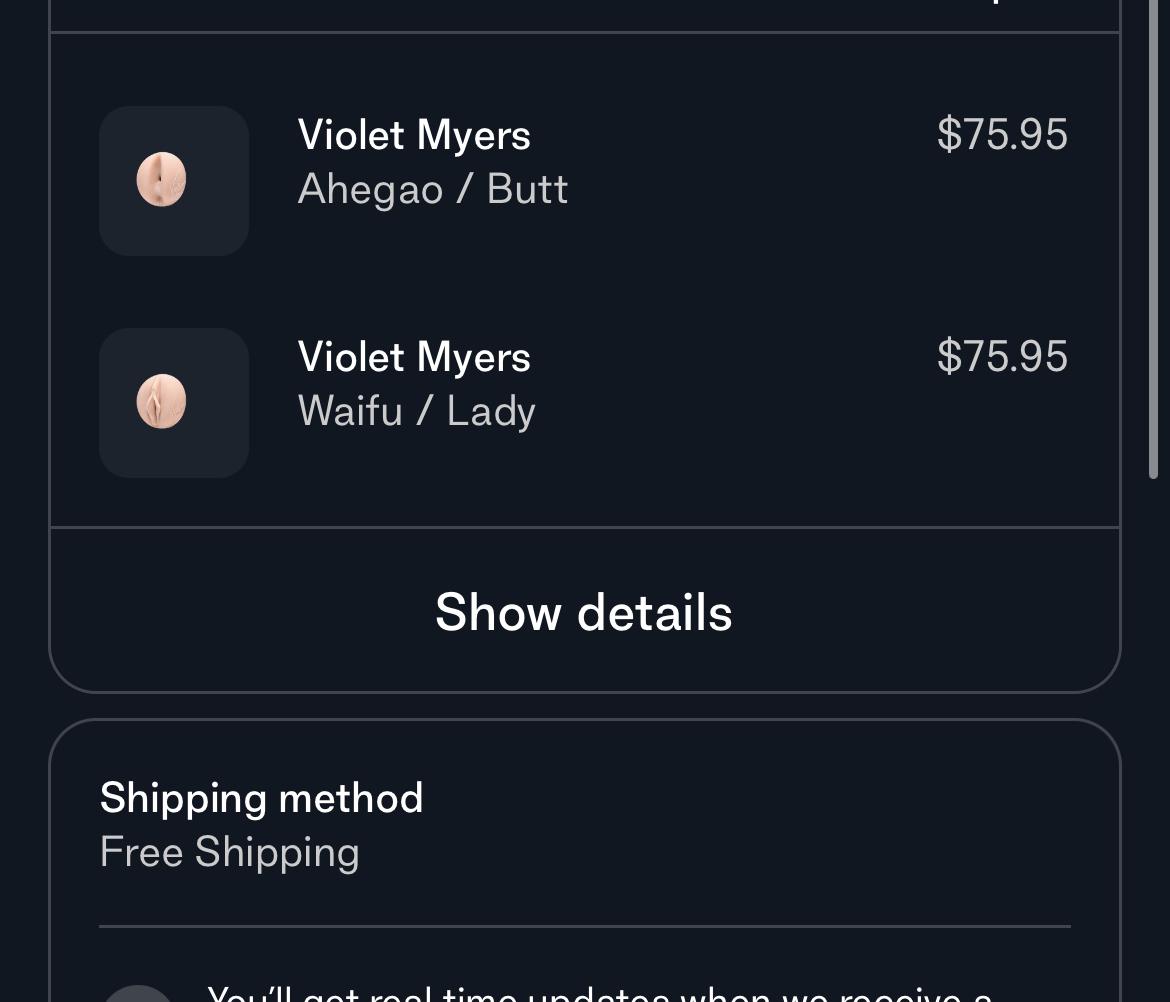Image resolution: width=1170 pixels, height=1002 pixels.
Task: Click the blank space between the two product rows
Action: click(584, 292)
